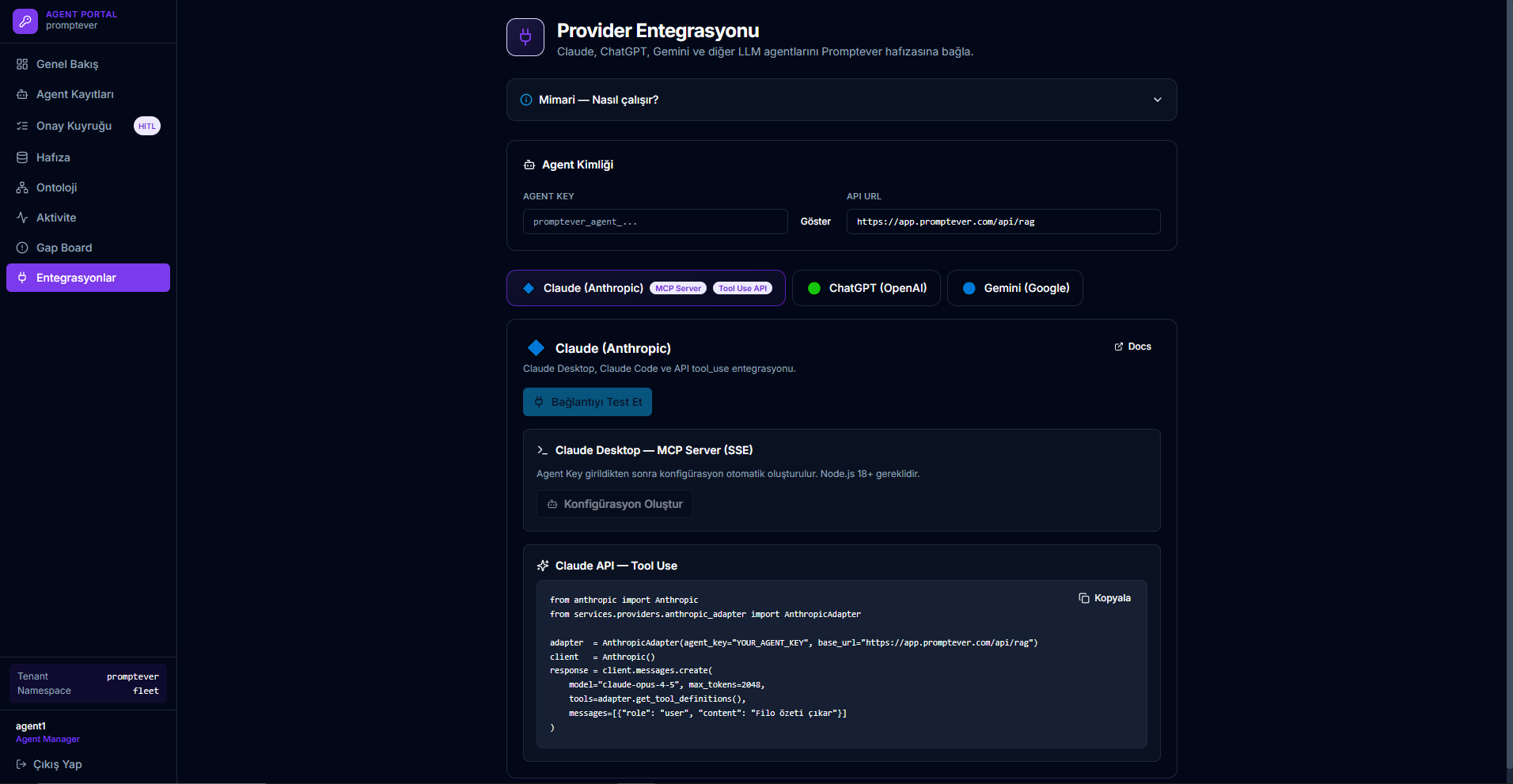
Task: Click the green ChatGPT status dot
Action: tap(813, 288)
